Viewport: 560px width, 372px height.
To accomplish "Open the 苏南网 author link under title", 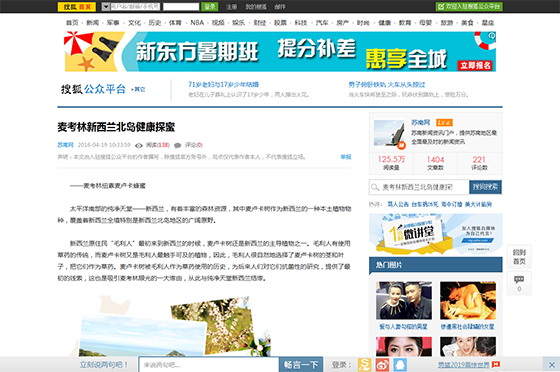I will click(x=65, y=145).
